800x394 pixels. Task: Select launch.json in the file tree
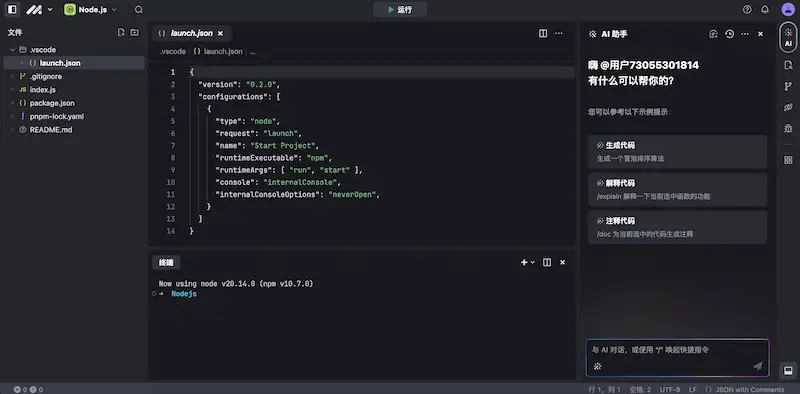pos(73,63)
